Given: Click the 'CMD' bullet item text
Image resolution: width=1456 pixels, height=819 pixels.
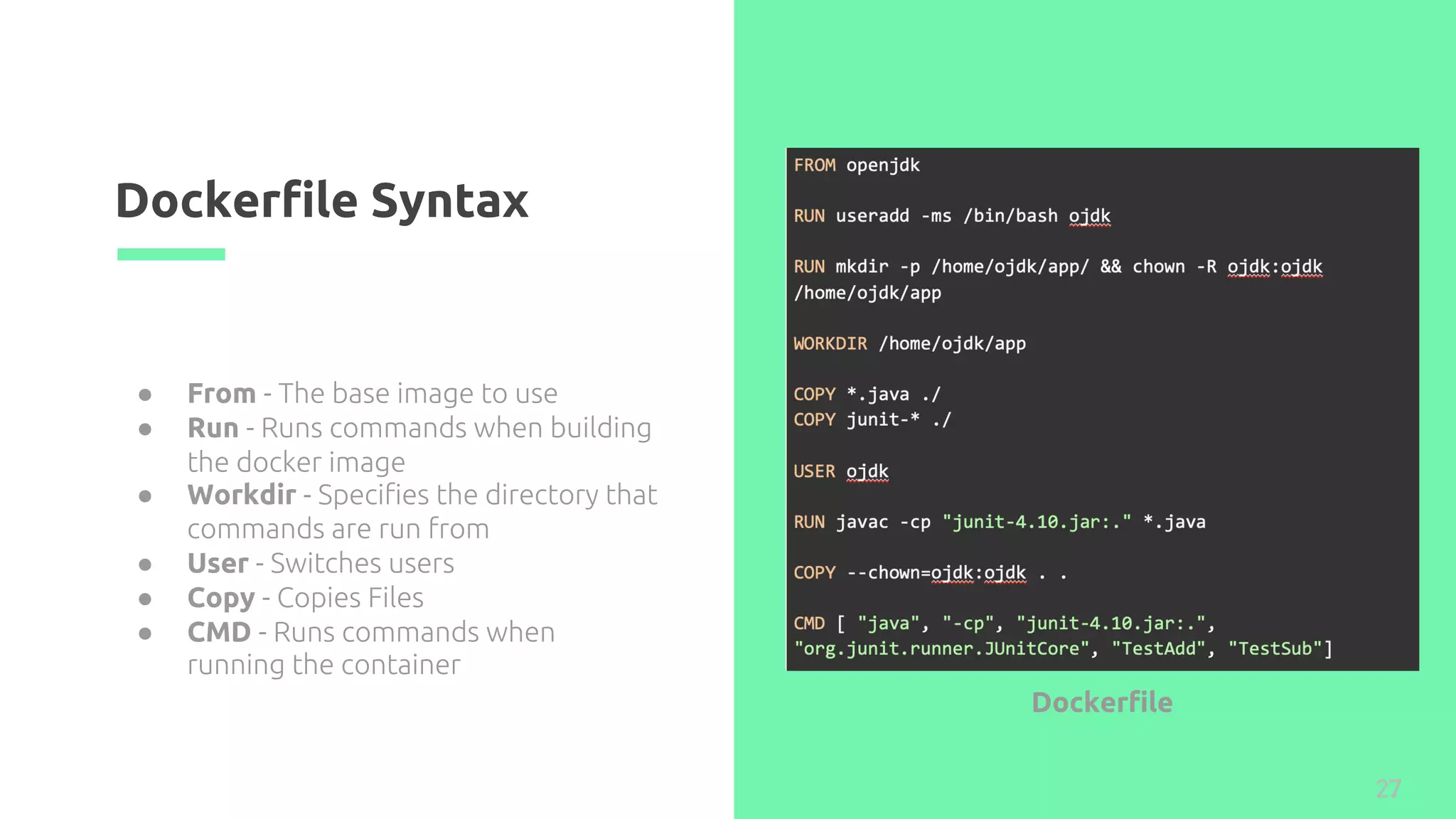Looking at the screenshot, I should [371, 648].
